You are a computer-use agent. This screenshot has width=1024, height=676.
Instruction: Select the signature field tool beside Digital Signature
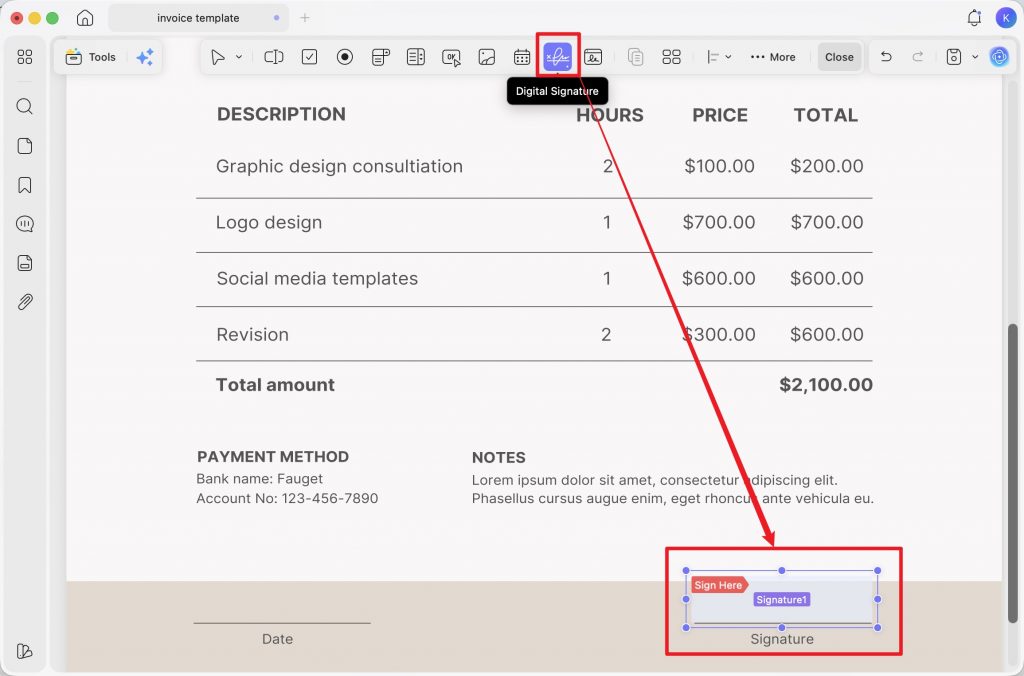(x=593, y=57)
